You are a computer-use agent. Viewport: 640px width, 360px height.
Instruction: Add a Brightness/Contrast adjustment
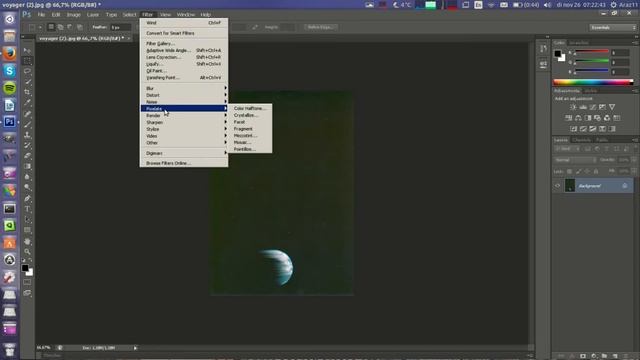pyautogui.click(x=573, y=107)
